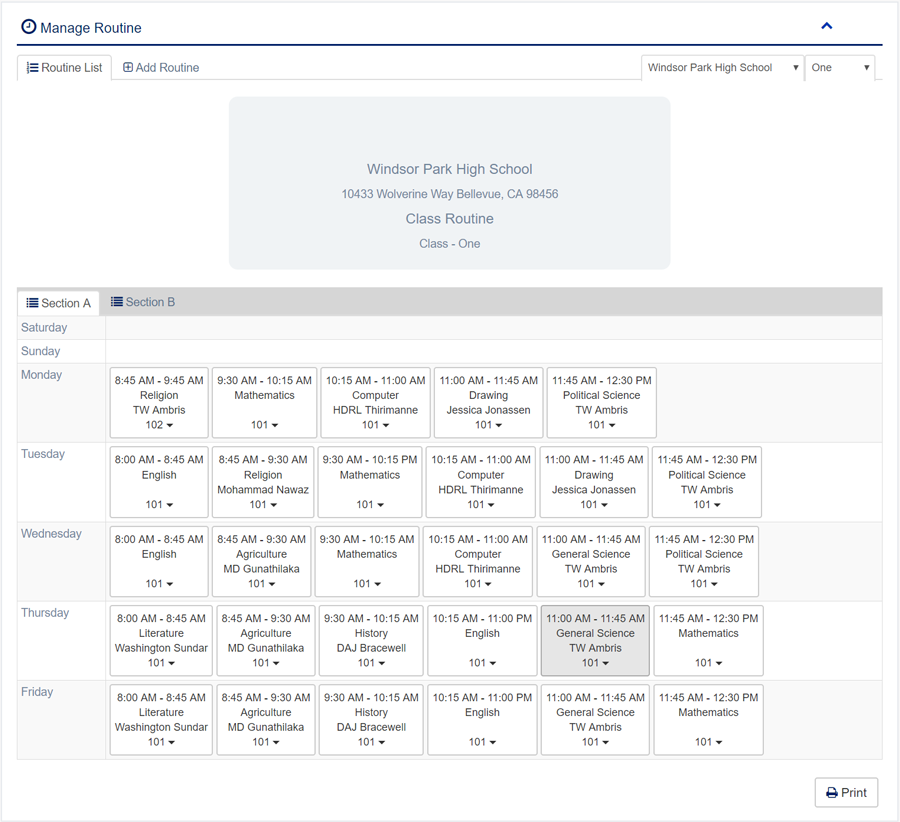Click the clock icon beside Manage Routine
Screen dimensions: 900x822
(x=28, y=27)
